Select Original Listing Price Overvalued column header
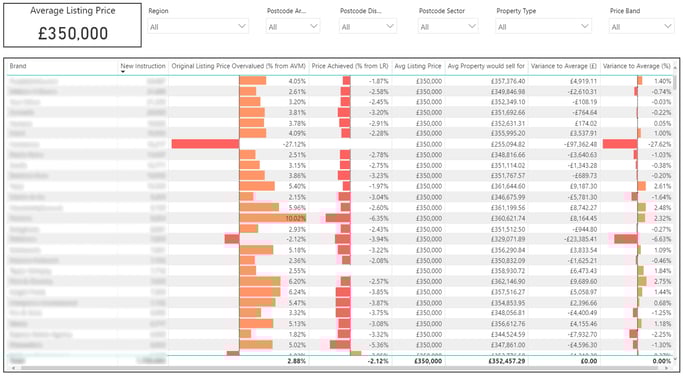The width and height of the screenshot is (685, 376). (x=238, y=66)
